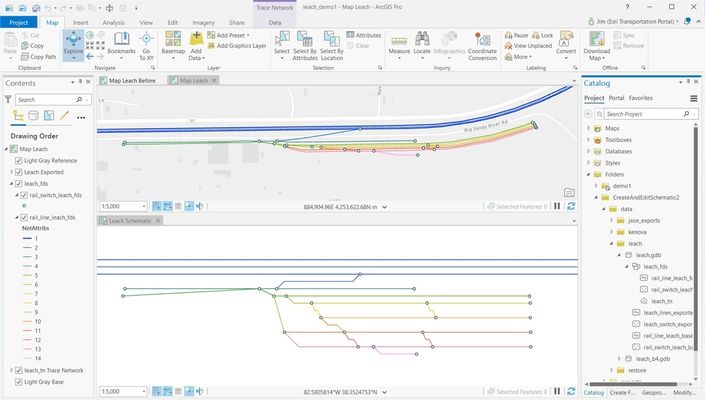The image size is (705, 400).
Task: Open Contents filter funnel
Action: coord(8,99)
